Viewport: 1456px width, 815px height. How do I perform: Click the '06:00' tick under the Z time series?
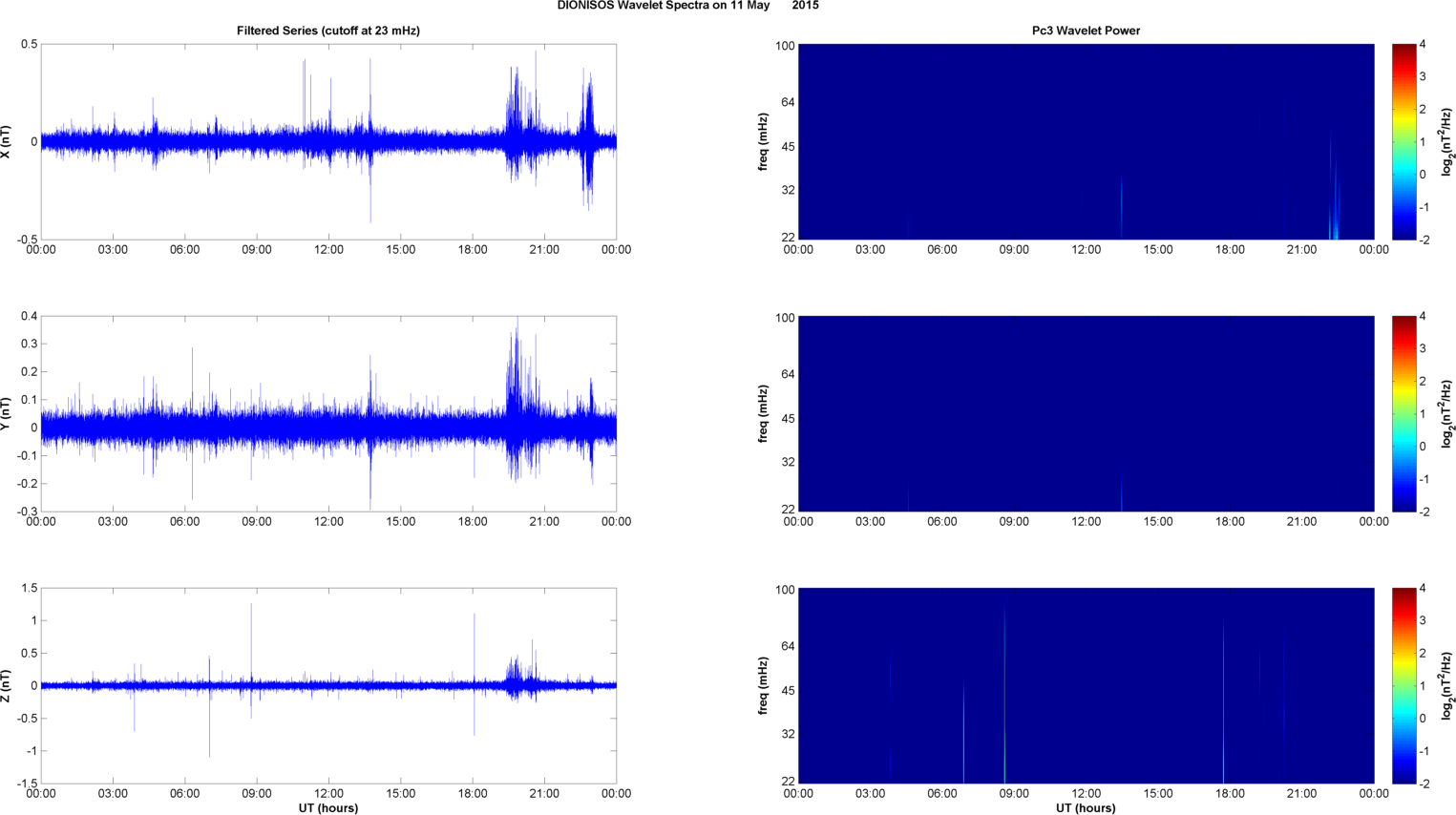(184, 794)
